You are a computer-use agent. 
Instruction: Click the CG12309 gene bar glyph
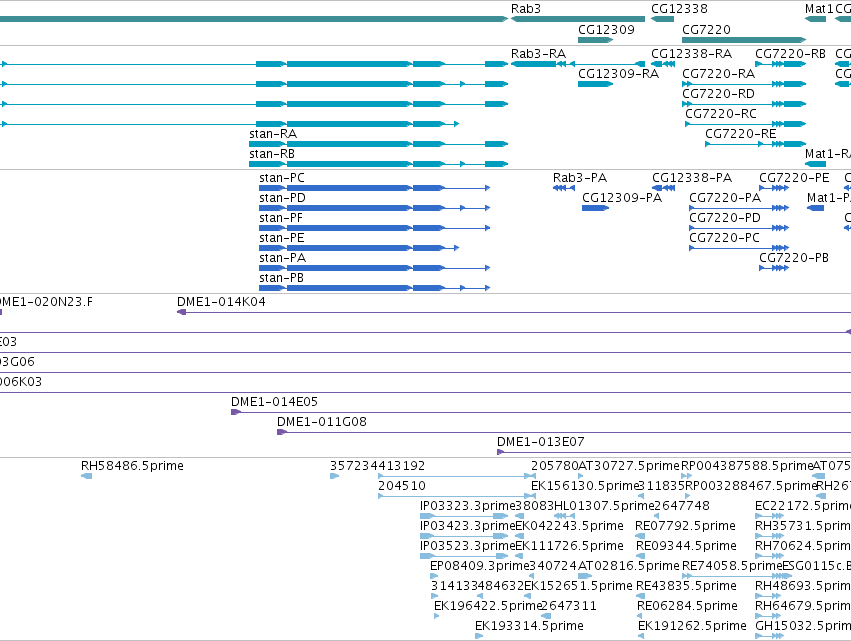[x=595, y=40]
